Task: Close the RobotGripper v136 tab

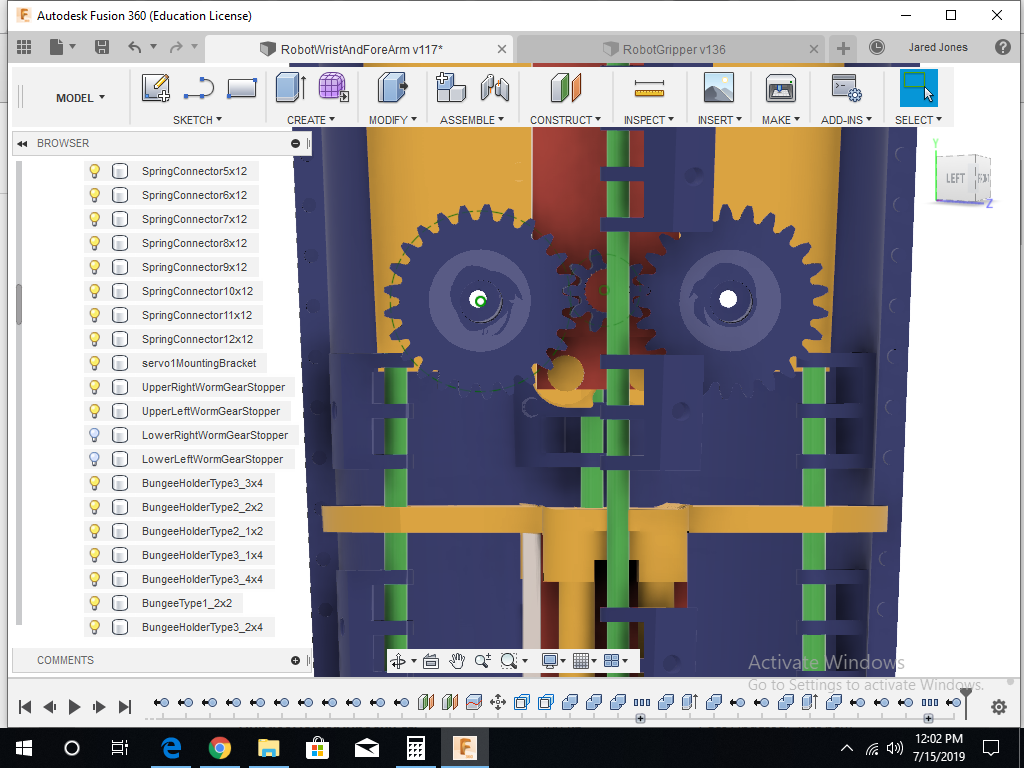Action: tap(814, 49)
